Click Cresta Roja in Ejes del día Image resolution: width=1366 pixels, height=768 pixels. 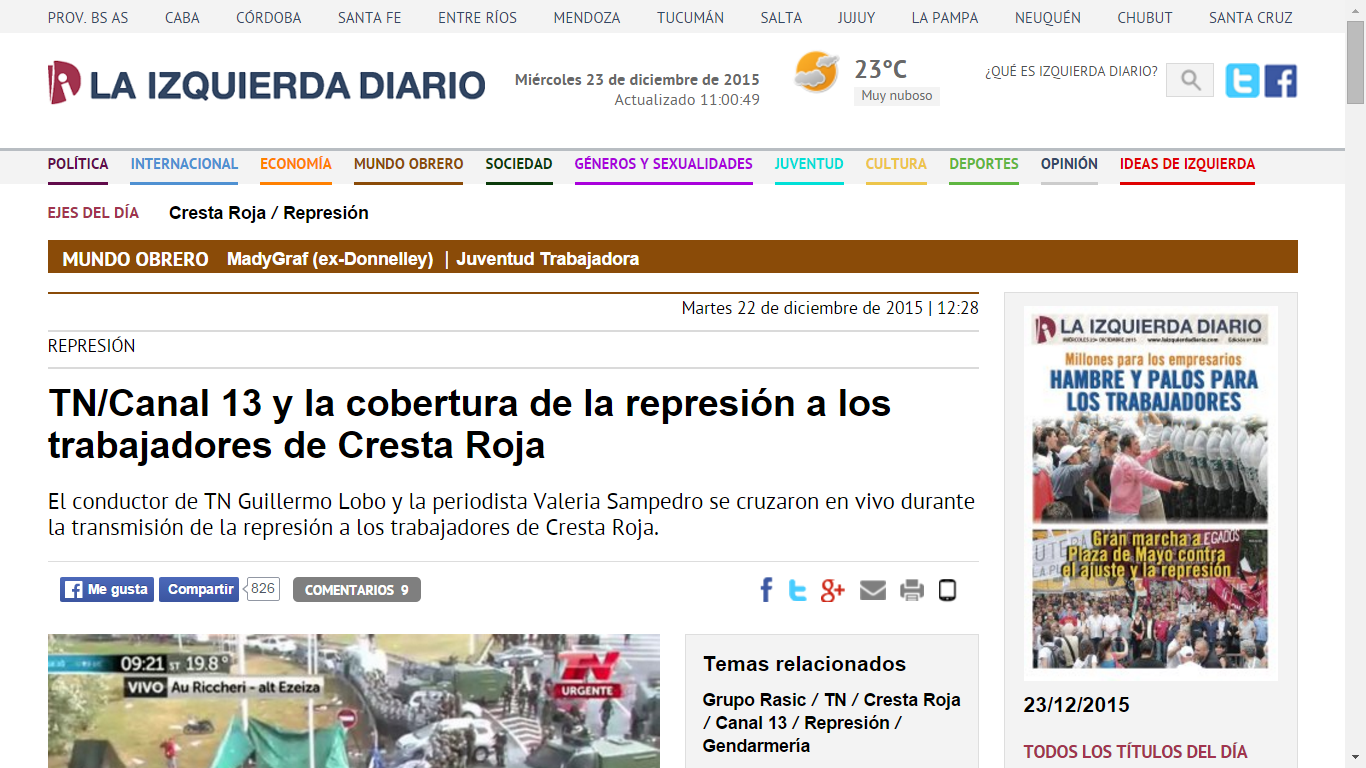(217, 213)
